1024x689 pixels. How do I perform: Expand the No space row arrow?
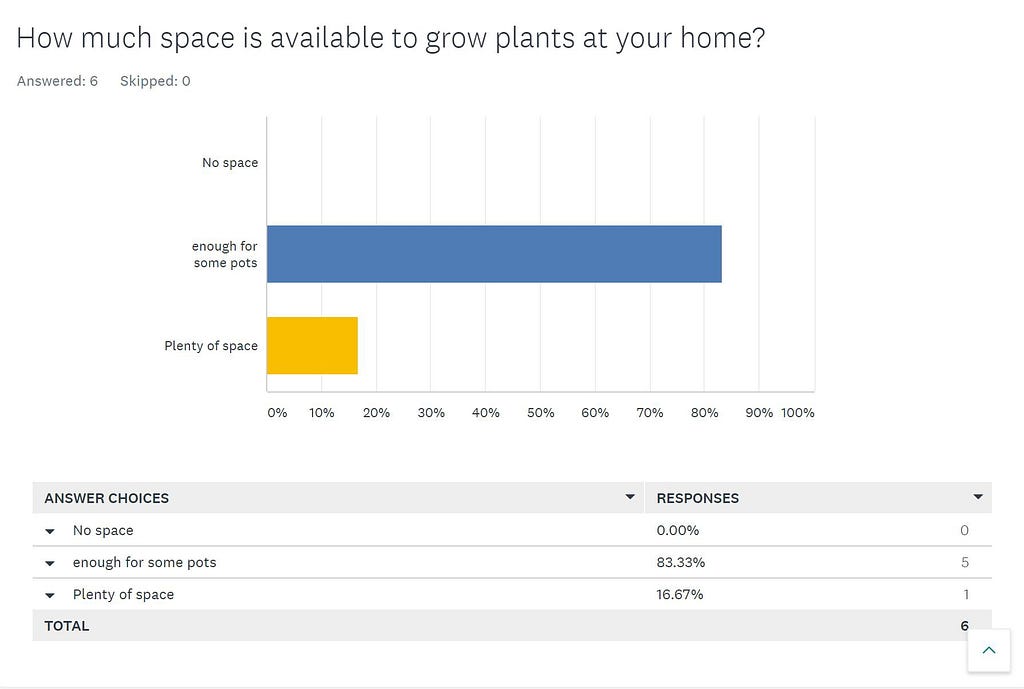point(50,531)
